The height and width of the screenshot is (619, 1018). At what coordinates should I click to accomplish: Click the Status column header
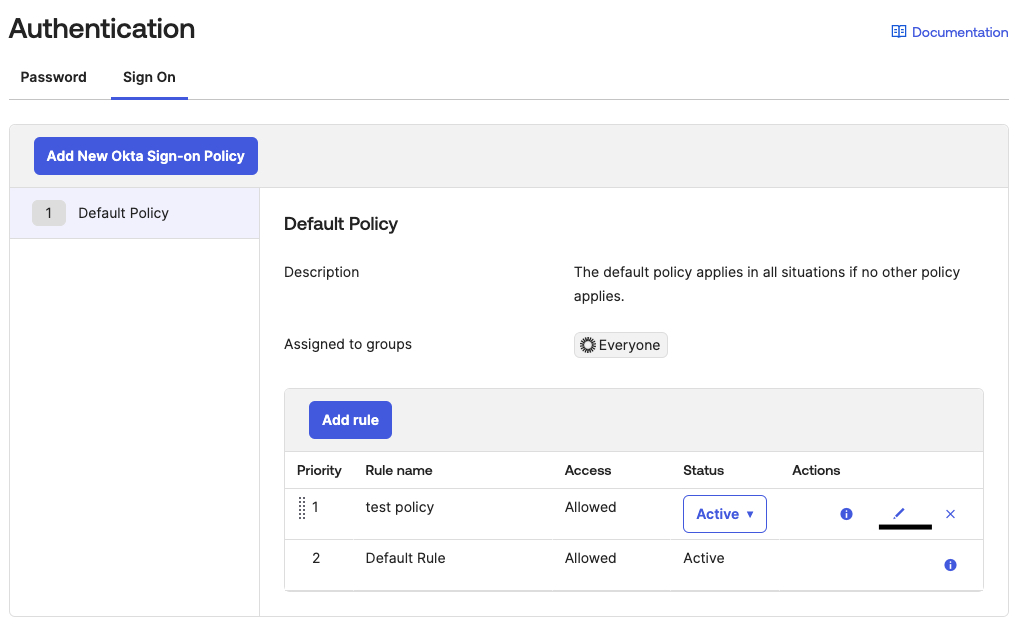point(703,470)
